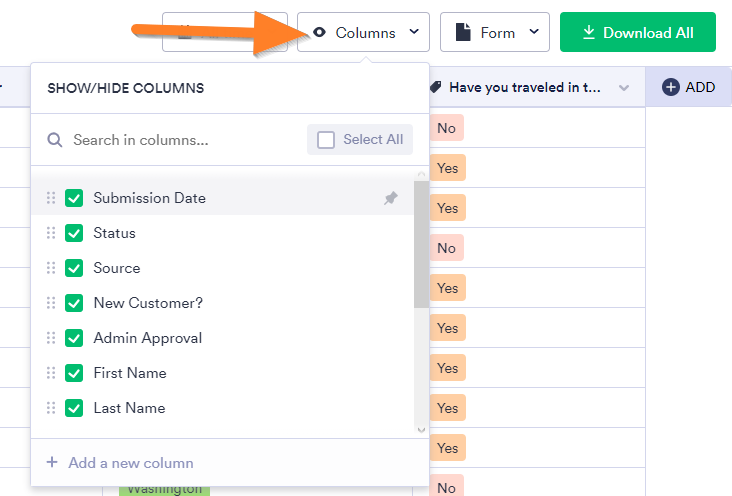
Task: Uncheck the Submission Date column checkbox
Action: point(74,198)
